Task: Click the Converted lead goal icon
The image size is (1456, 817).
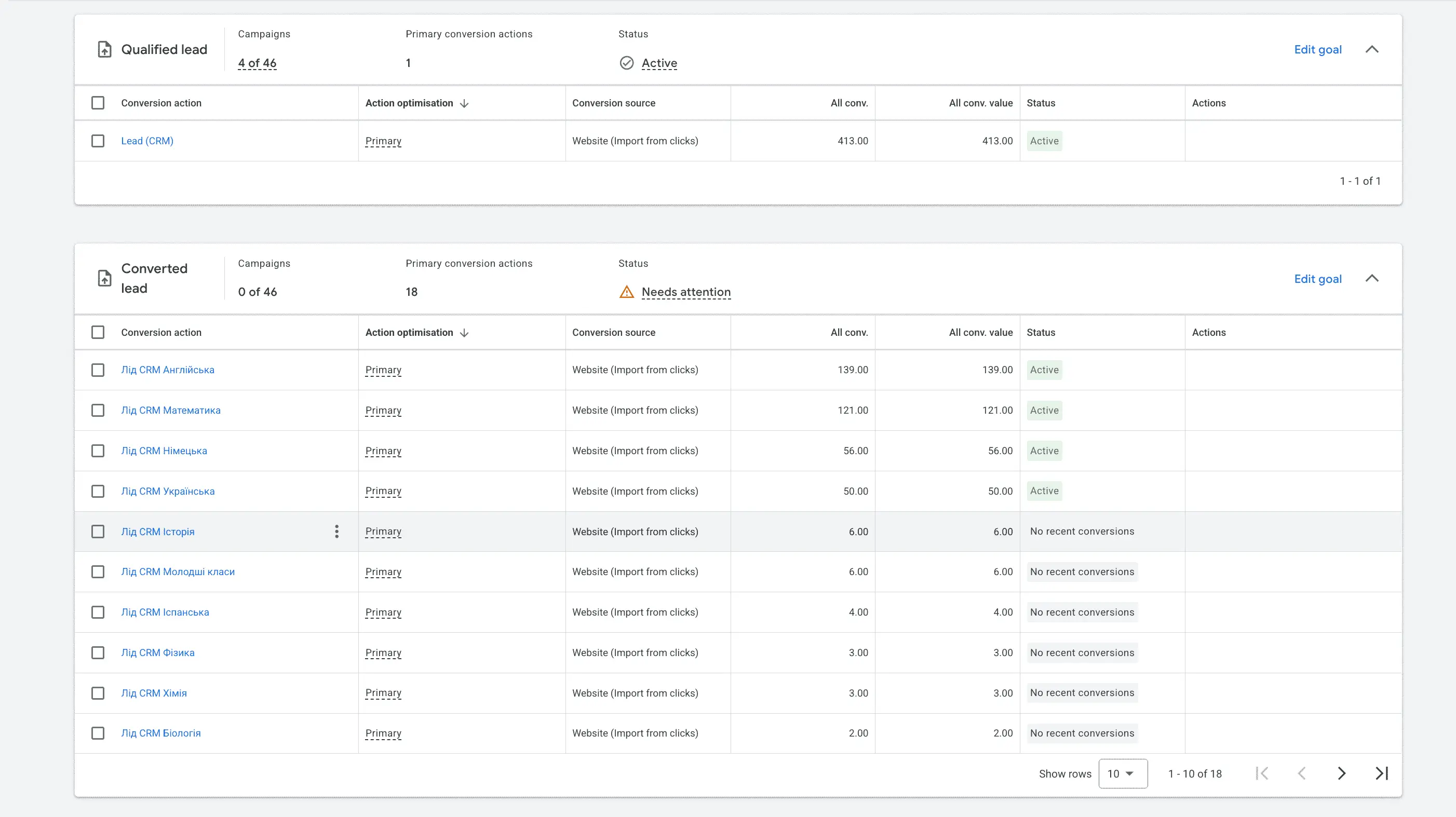Action: (104, 279)
